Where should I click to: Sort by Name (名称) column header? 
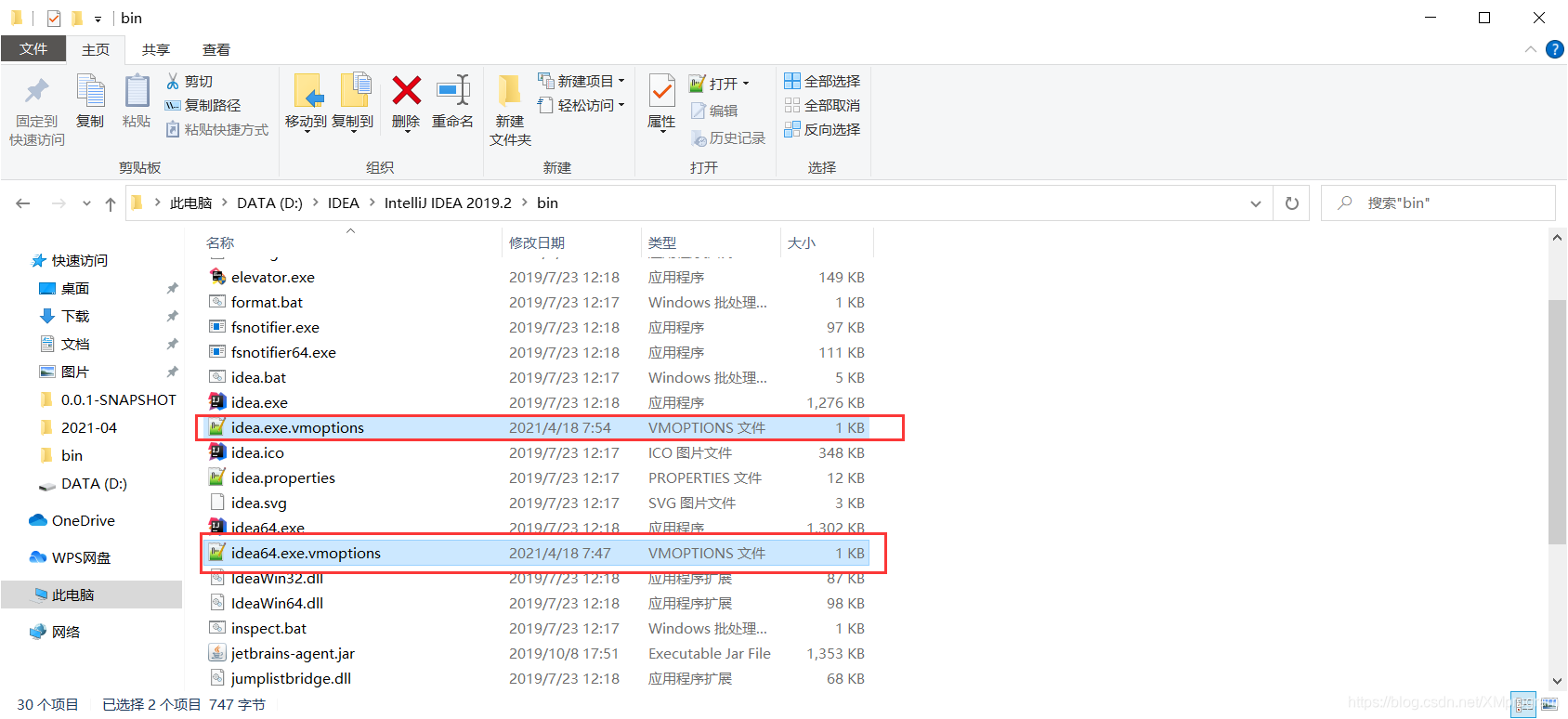click(221, 243)
